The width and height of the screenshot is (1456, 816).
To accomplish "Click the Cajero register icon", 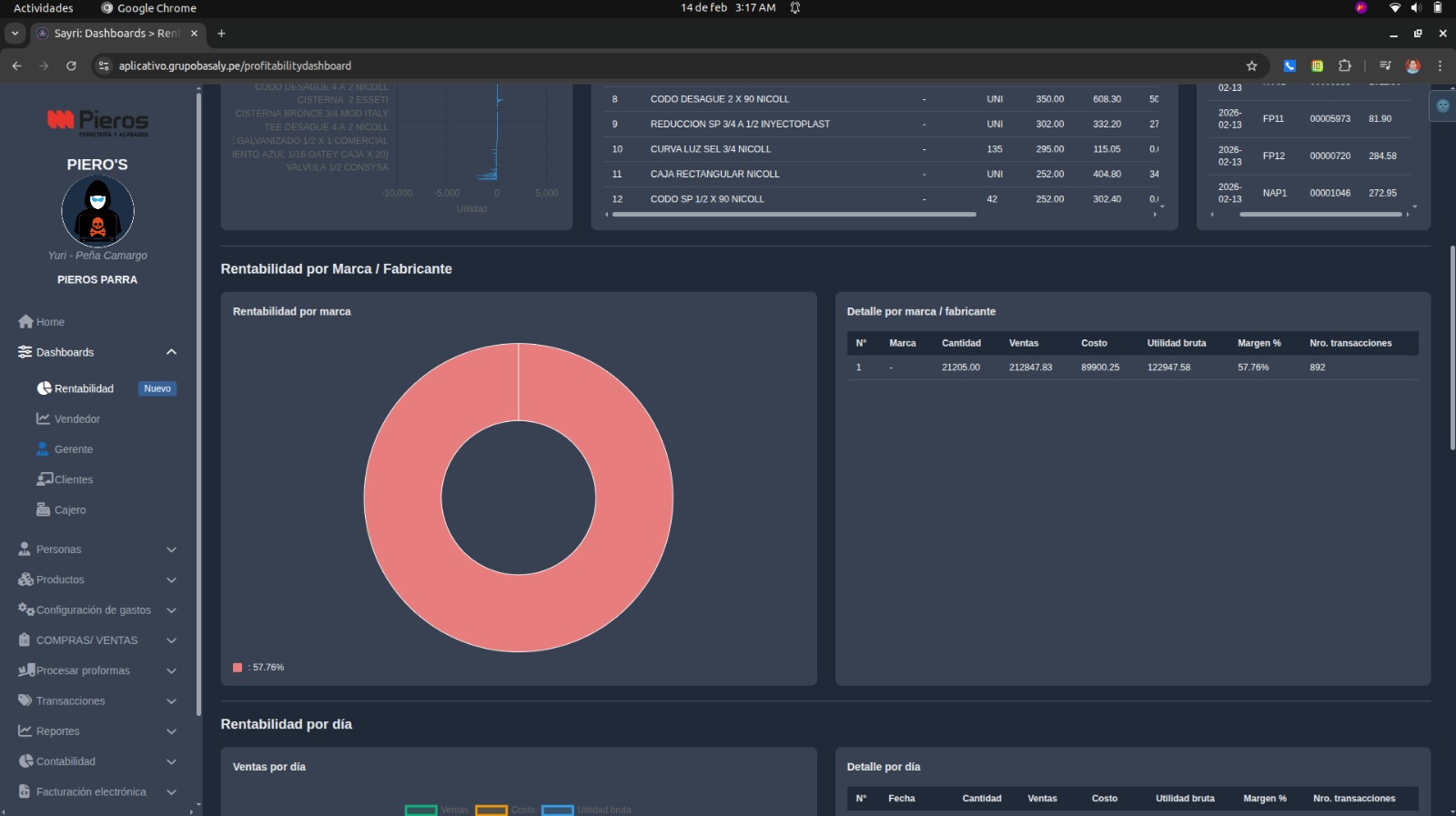I will 43,510.
